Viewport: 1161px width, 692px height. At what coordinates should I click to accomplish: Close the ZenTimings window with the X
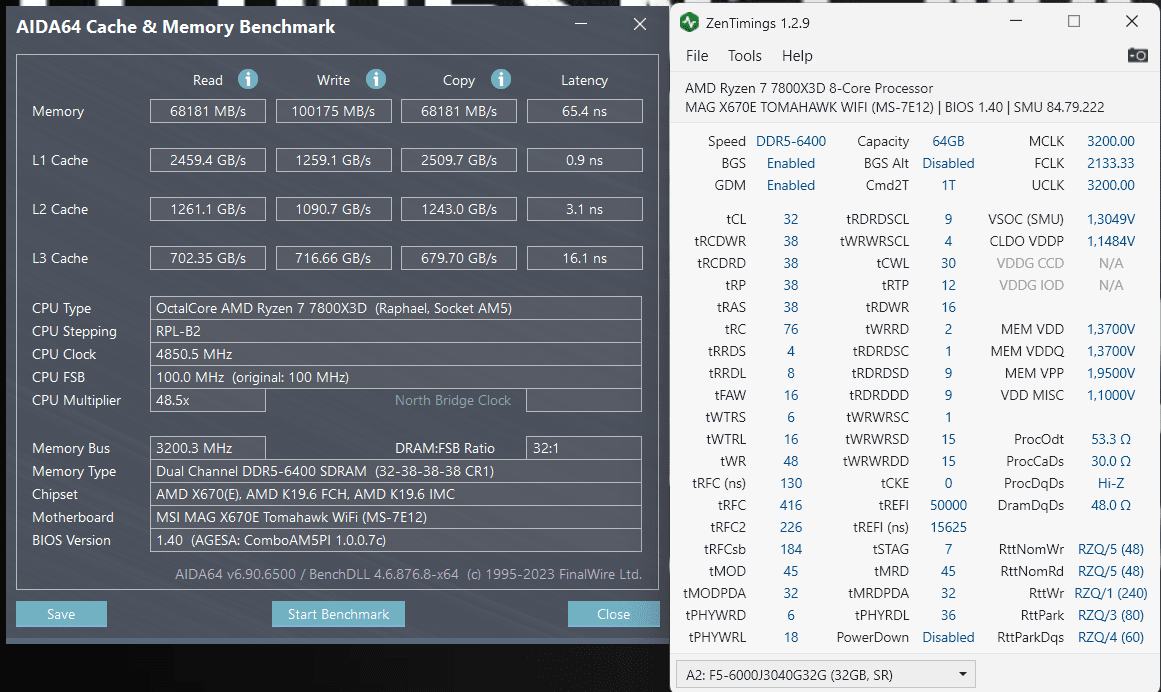click(x=1131, y=21)
